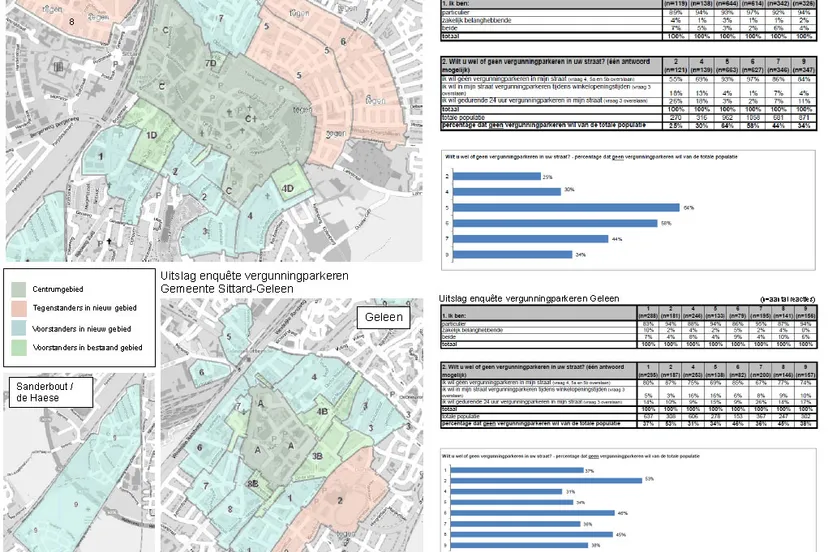Click the 25% bar in upper chart

[x=497, y=176]
